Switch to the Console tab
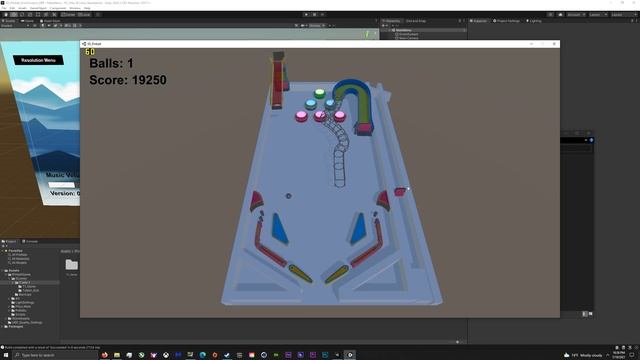 30,241
